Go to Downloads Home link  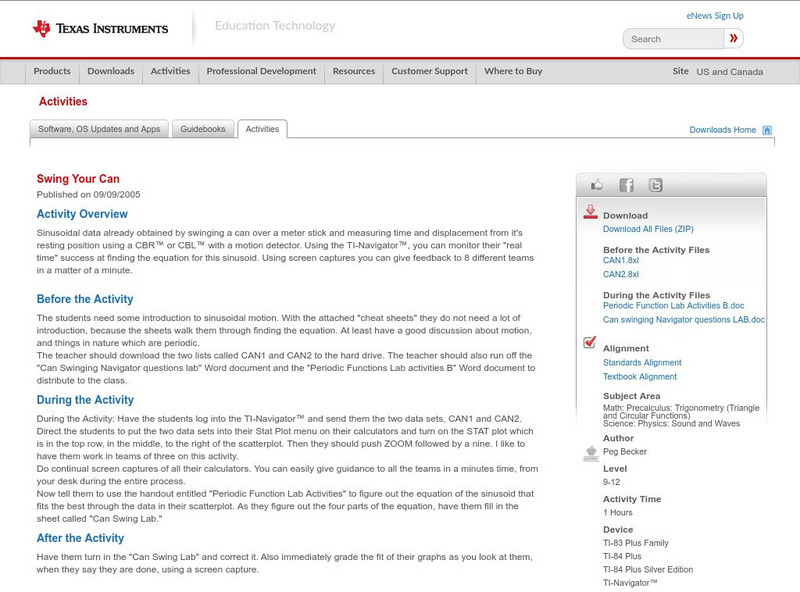722,130
